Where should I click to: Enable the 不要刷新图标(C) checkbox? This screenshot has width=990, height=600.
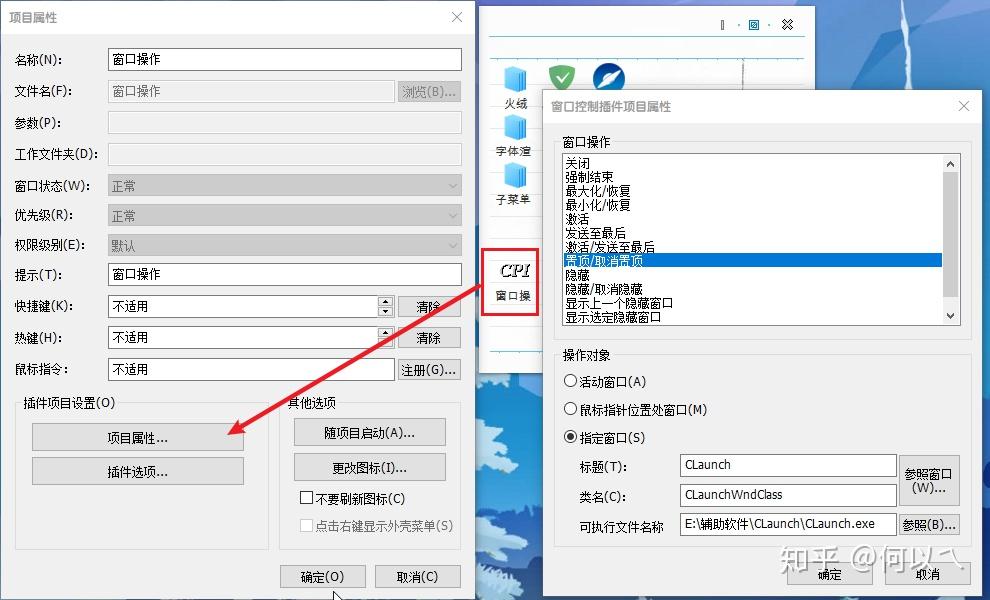tap(308, 499)
